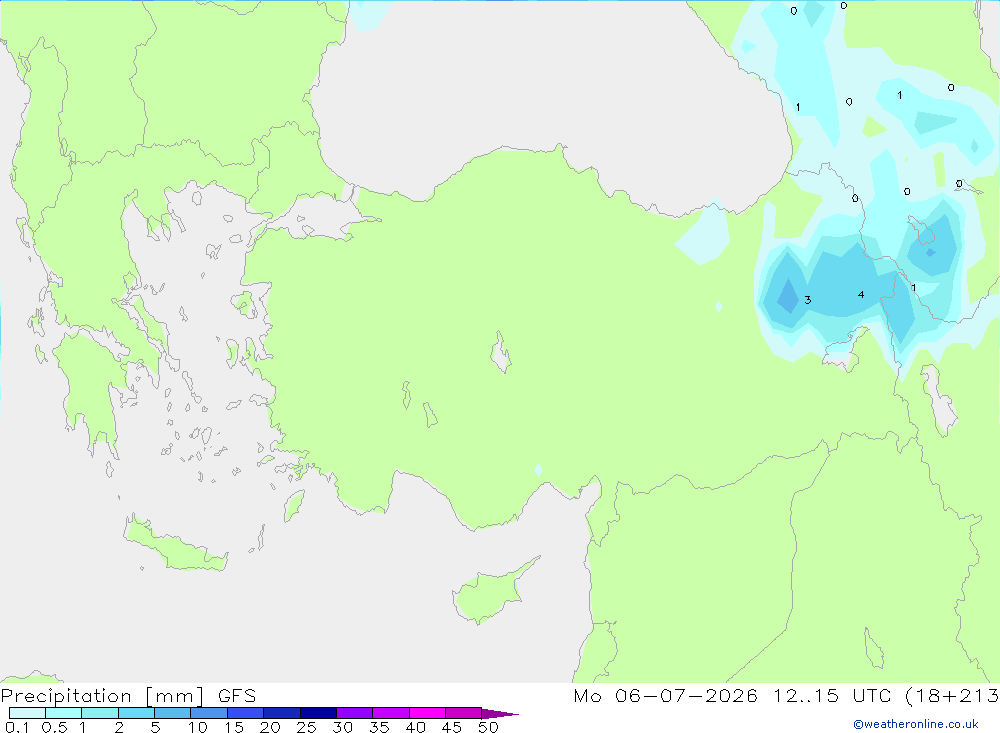Click the 0.1–0.5 mm legend color swatch
The height and width of the screenshot is (733, 1000).
coord(27,713)
